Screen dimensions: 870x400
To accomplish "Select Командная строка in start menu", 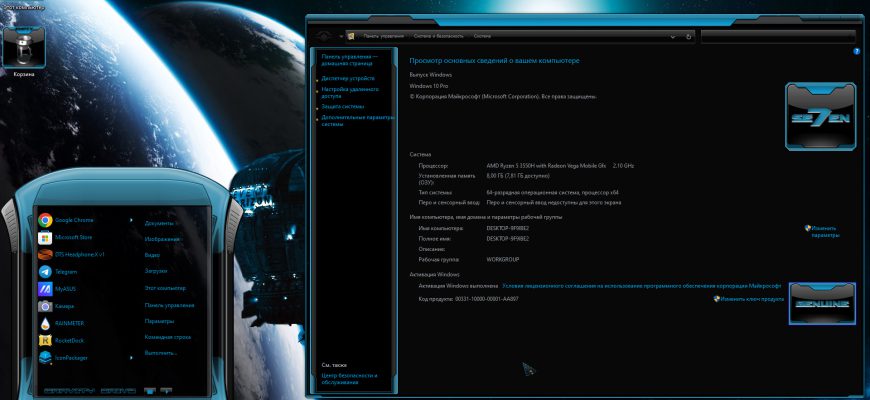I will (168, 337).
